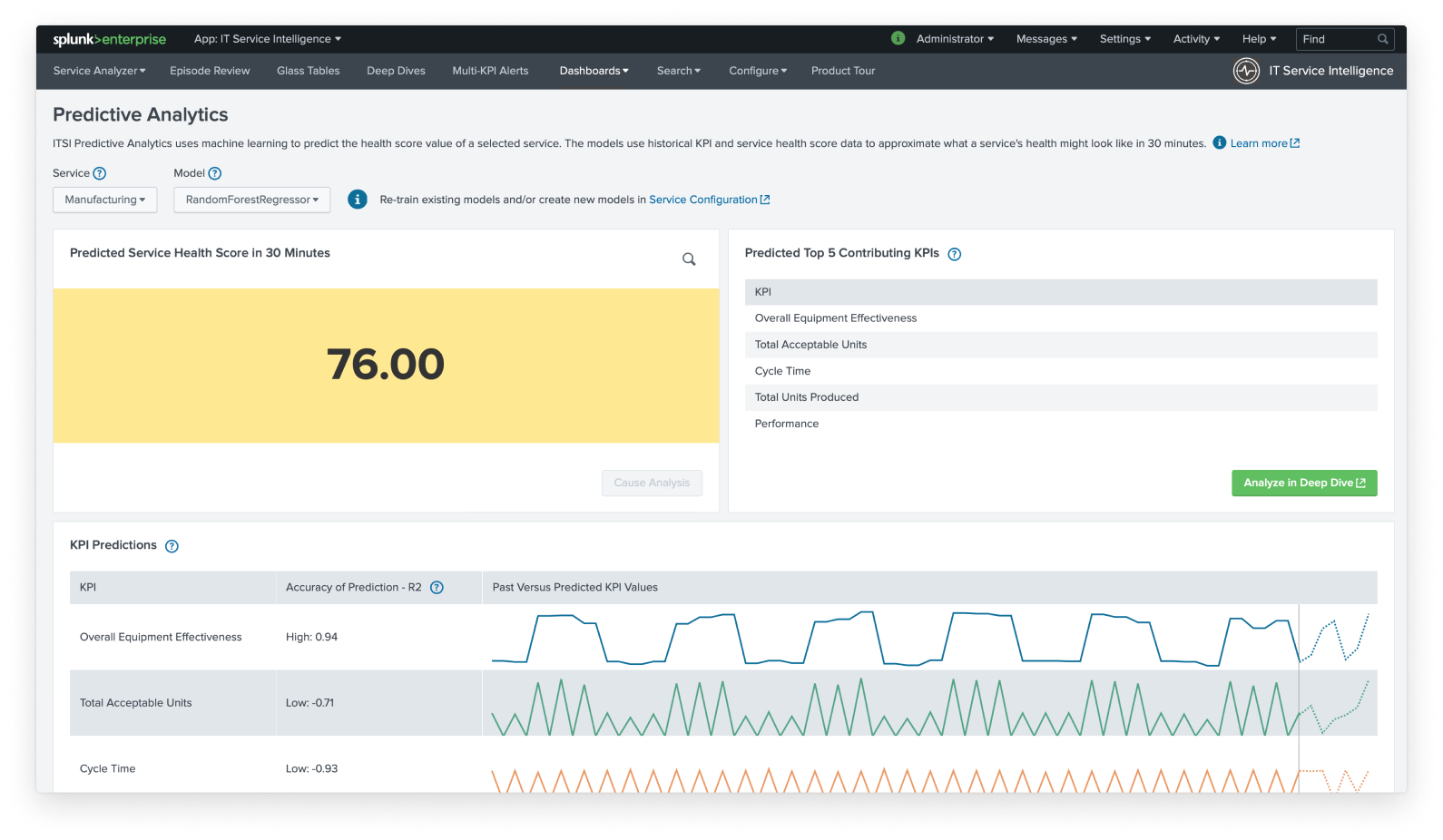Open the App: IT Service Intelligence dropdown

tap(268, 39)
